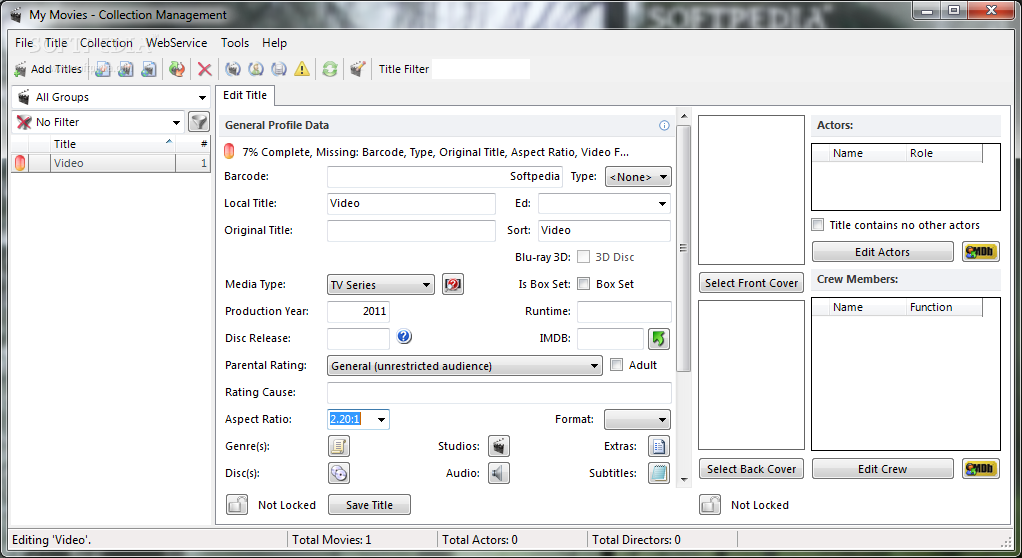Click the yellow warning triangle icon

pos(302,69)
